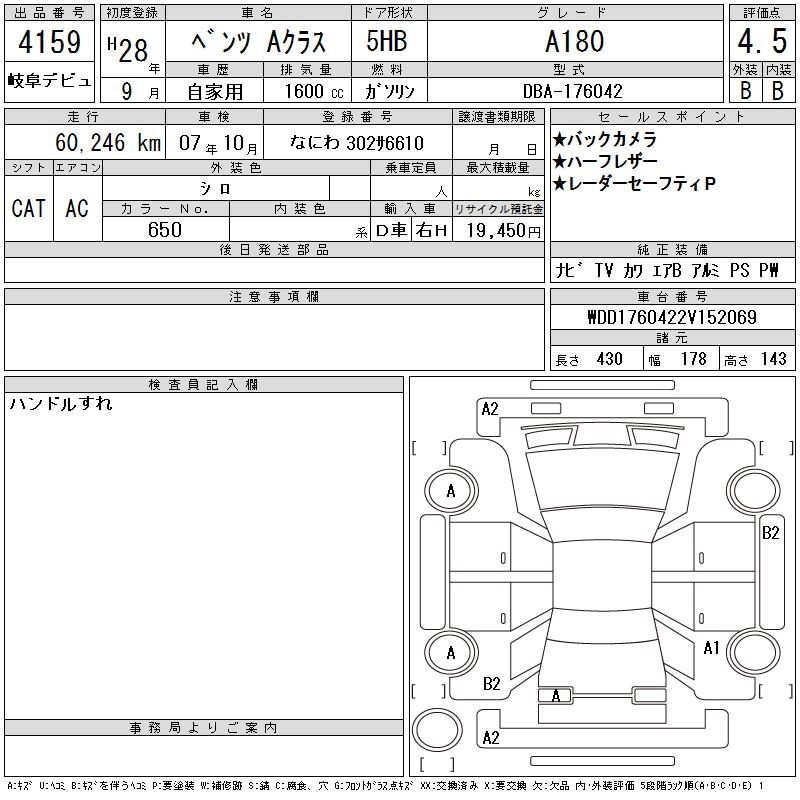The height and width of the screenshot is (800, 800).
Task: Click the A2 mark on rear bumper
Action: [490, 738]
